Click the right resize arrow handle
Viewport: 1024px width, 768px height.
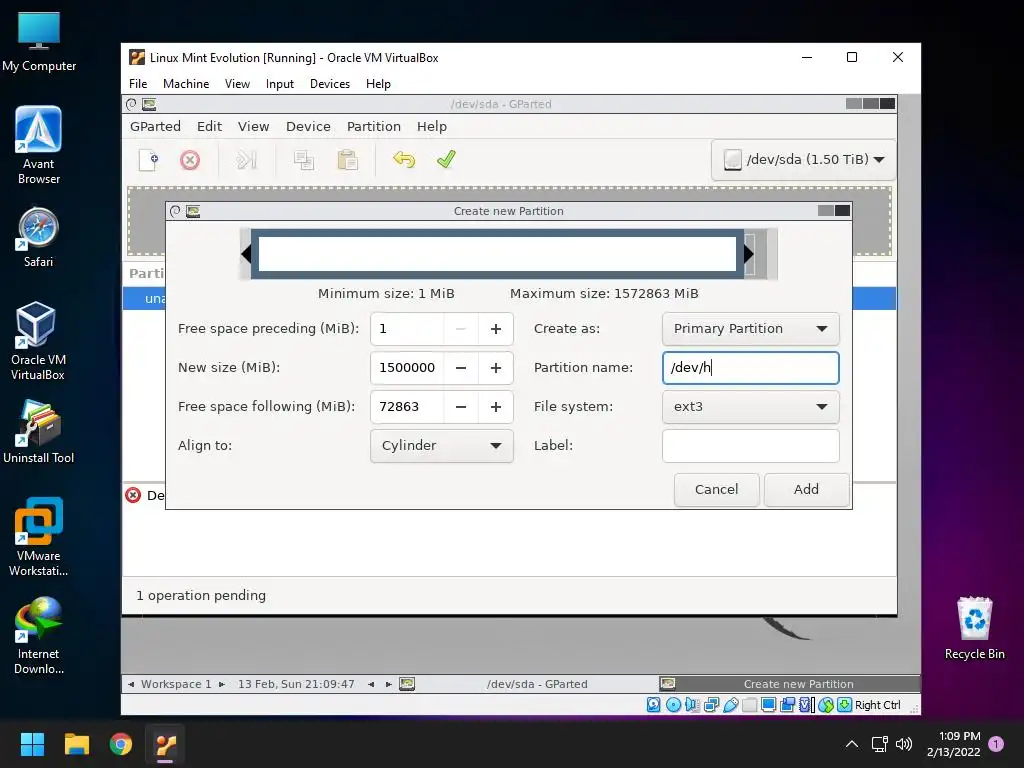point(748,254)
